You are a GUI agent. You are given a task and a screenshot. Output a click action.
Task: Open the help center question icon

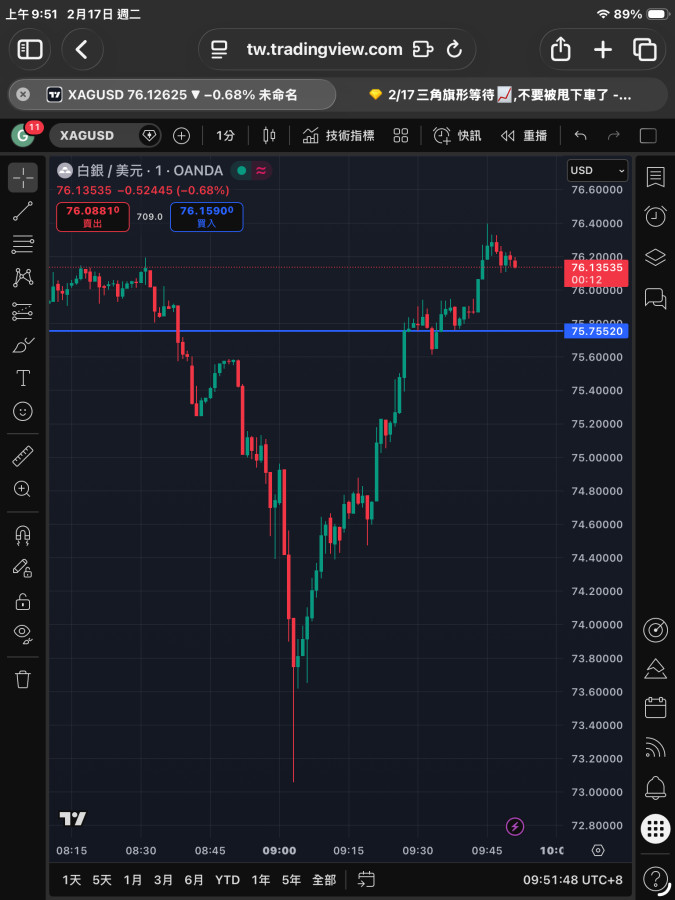click(655, 879)
